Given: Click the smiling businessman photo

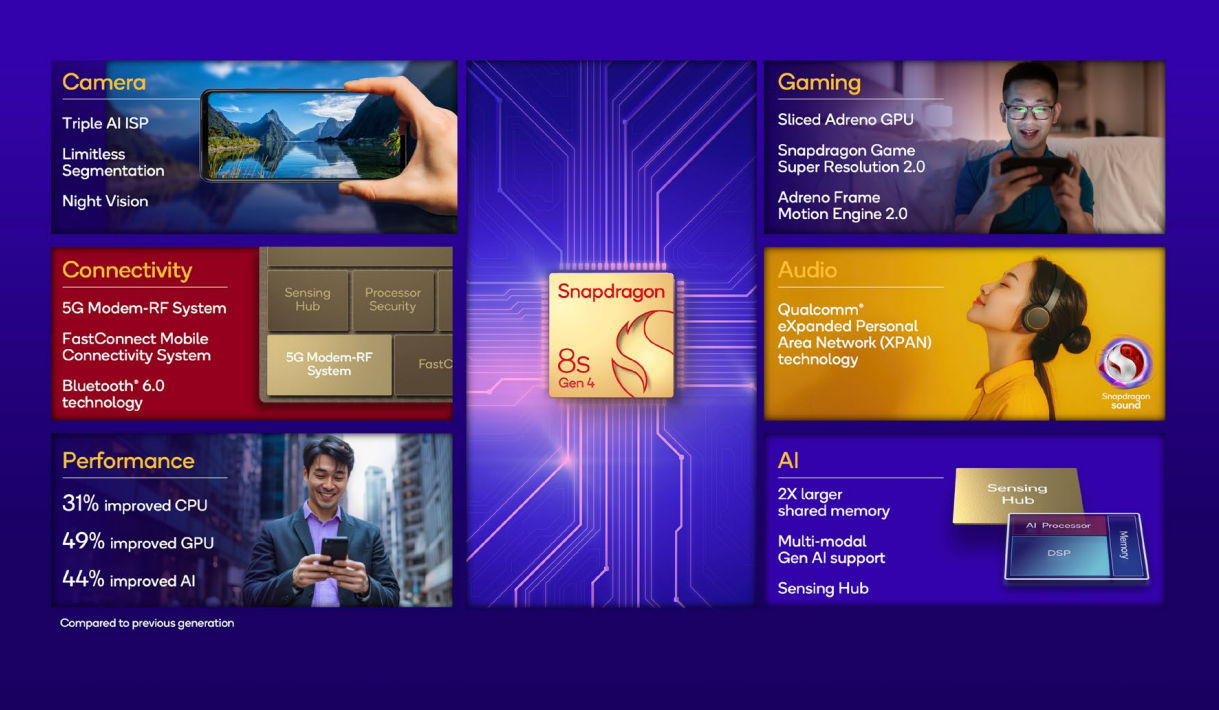Looking at the screenshot, I should [322, 521].
